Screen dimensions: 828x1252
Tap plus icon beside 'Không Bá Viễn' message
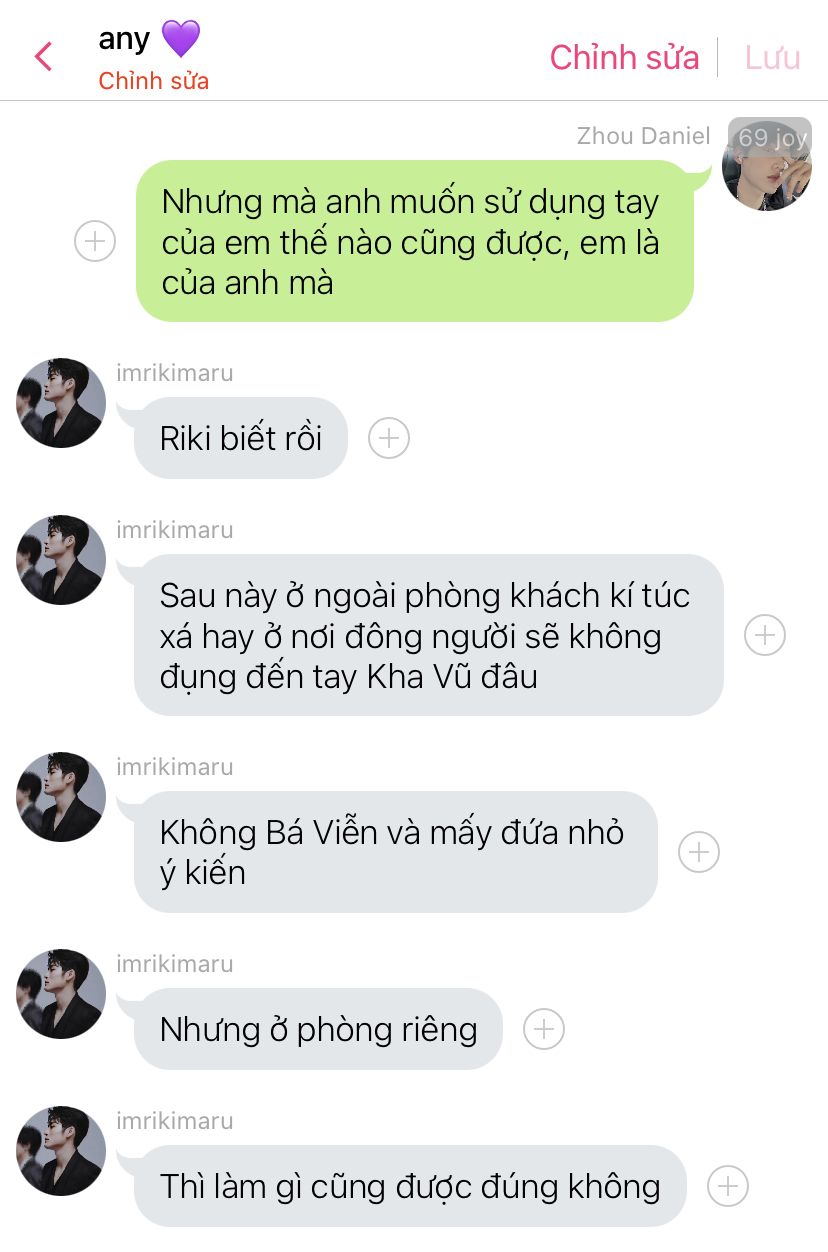click(x=699, y=852)
